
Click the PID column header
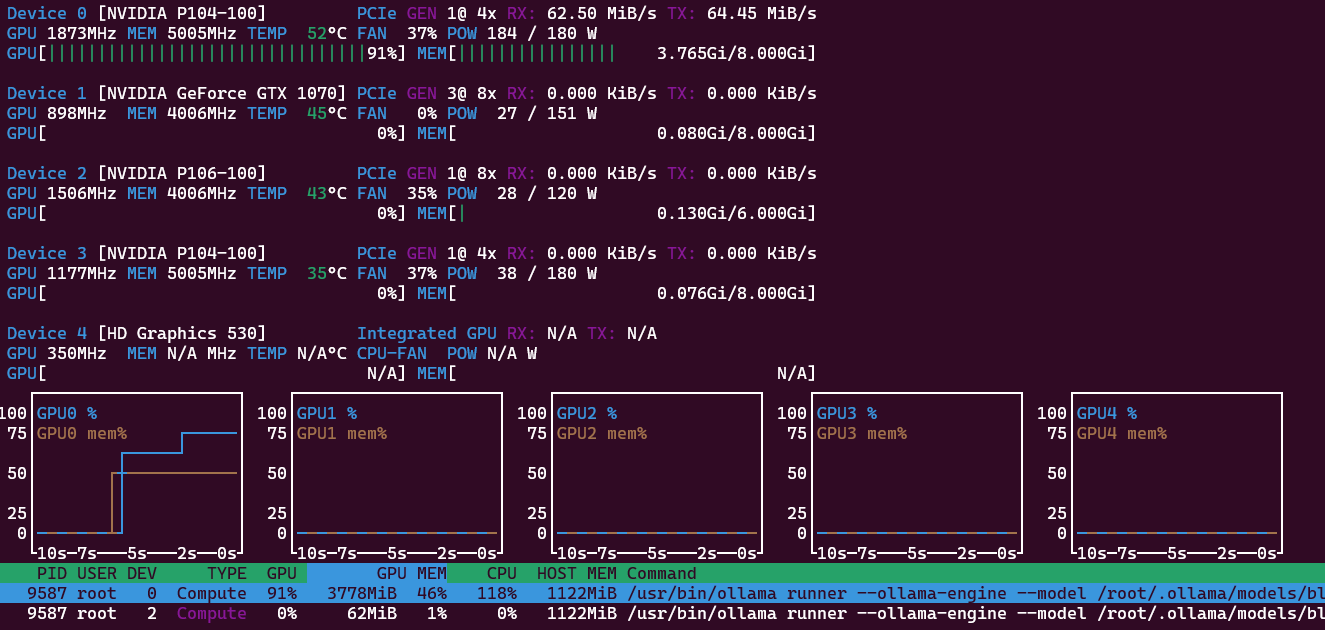click(51, 573)
